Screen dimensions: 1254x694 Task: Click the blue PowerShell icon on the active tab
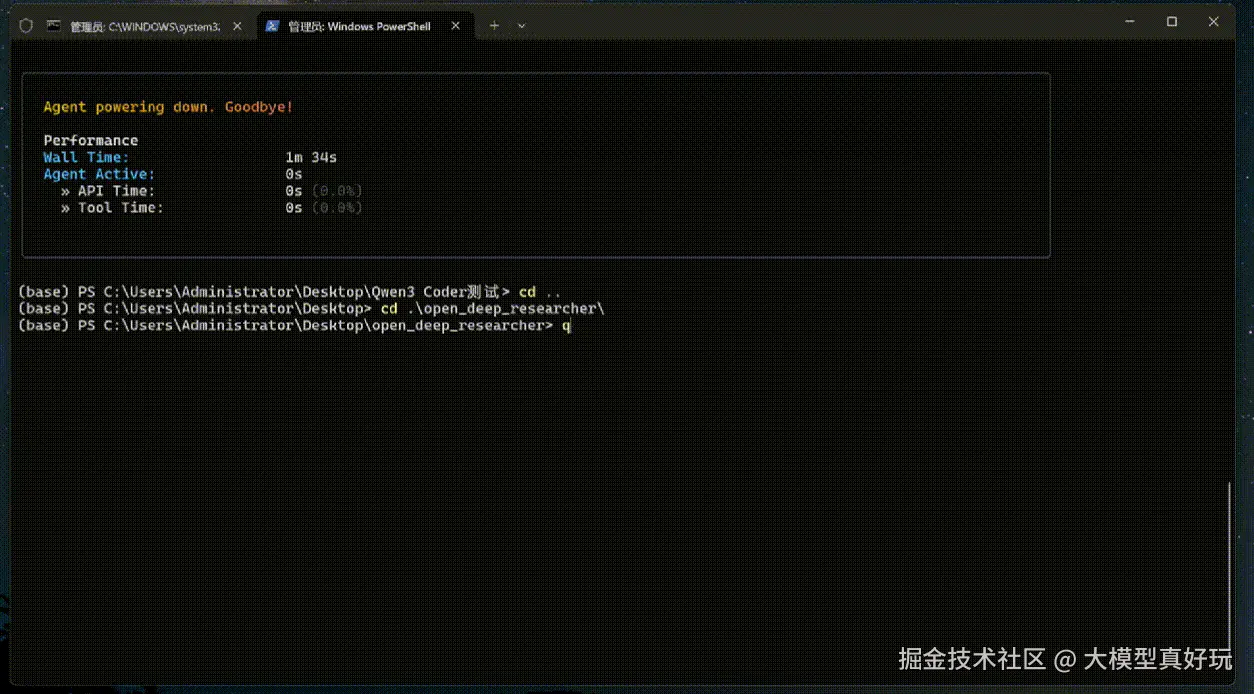pyautogui.click(x=272, y=26)
